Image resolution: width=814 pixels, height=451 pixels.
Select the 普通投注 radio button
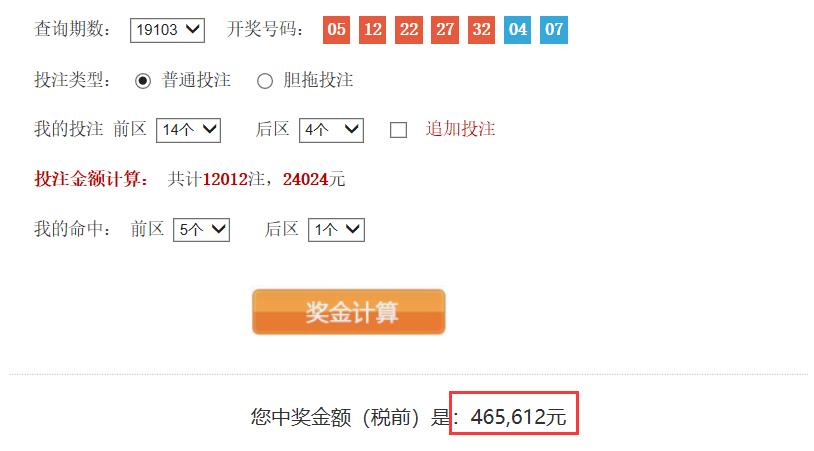(143, 81)
